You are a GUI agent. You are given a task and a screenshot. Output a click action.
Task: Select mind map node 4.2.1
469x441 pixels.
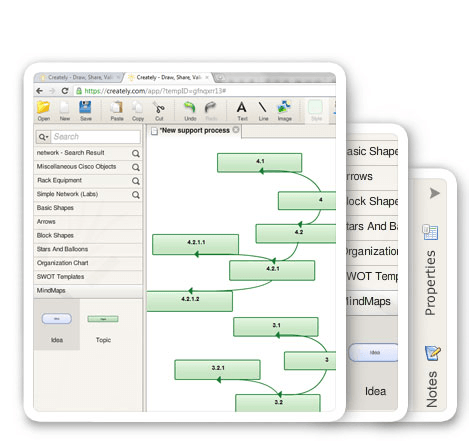[272, 270]
